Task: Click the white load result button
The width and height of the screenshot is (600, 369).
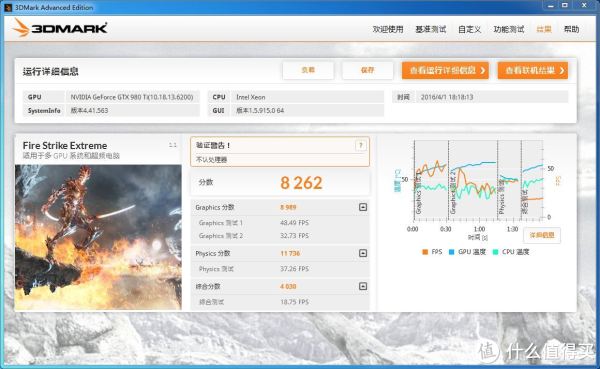Action: pos(308,70)
